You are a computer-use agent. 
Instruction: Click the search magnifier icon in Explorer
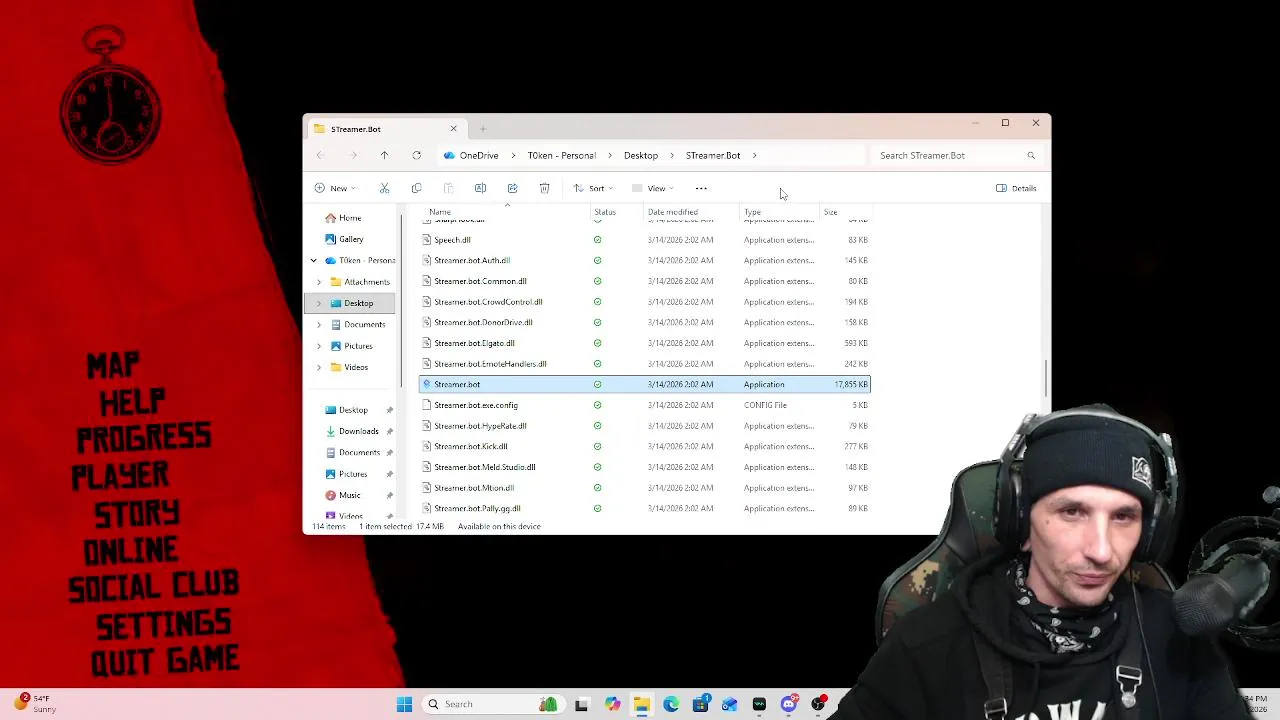tap(1031, 155)
